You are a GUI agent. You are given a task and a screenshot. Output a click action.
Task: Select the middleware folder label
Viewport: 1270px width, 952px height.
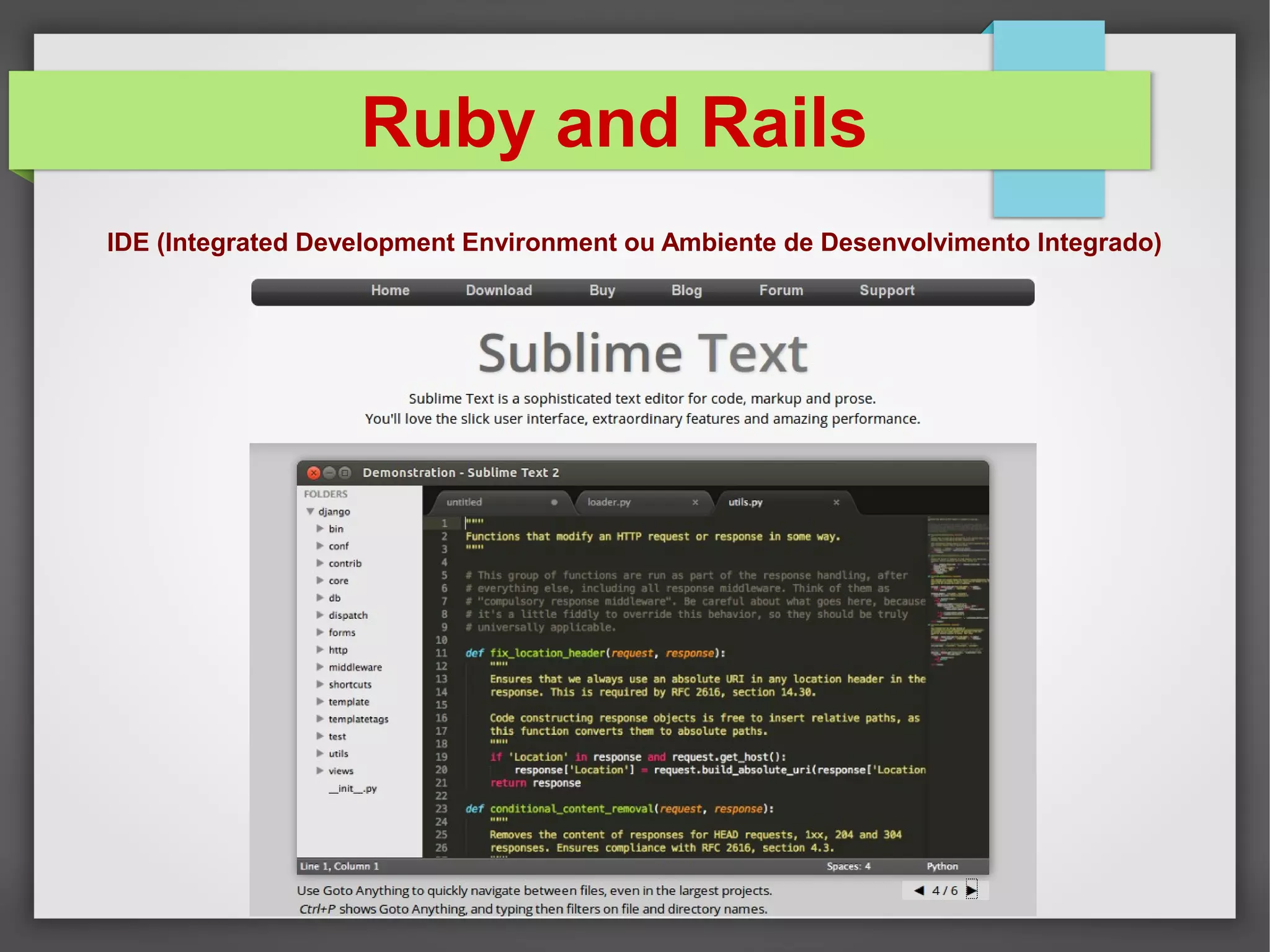[x=355, y=667]
